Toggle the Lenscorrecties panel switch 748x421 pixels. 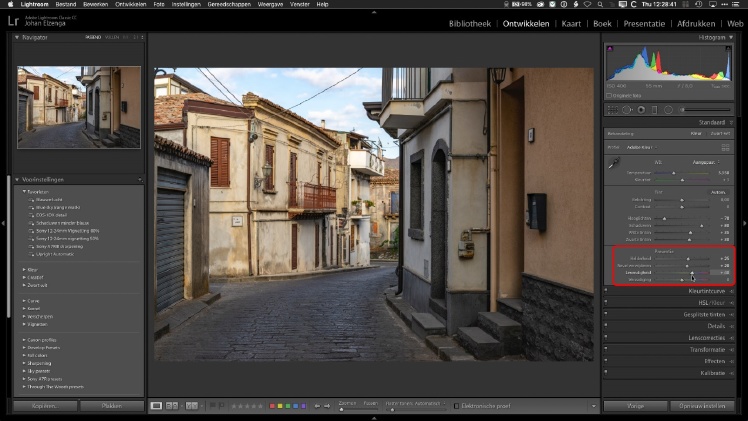(606, 338)
